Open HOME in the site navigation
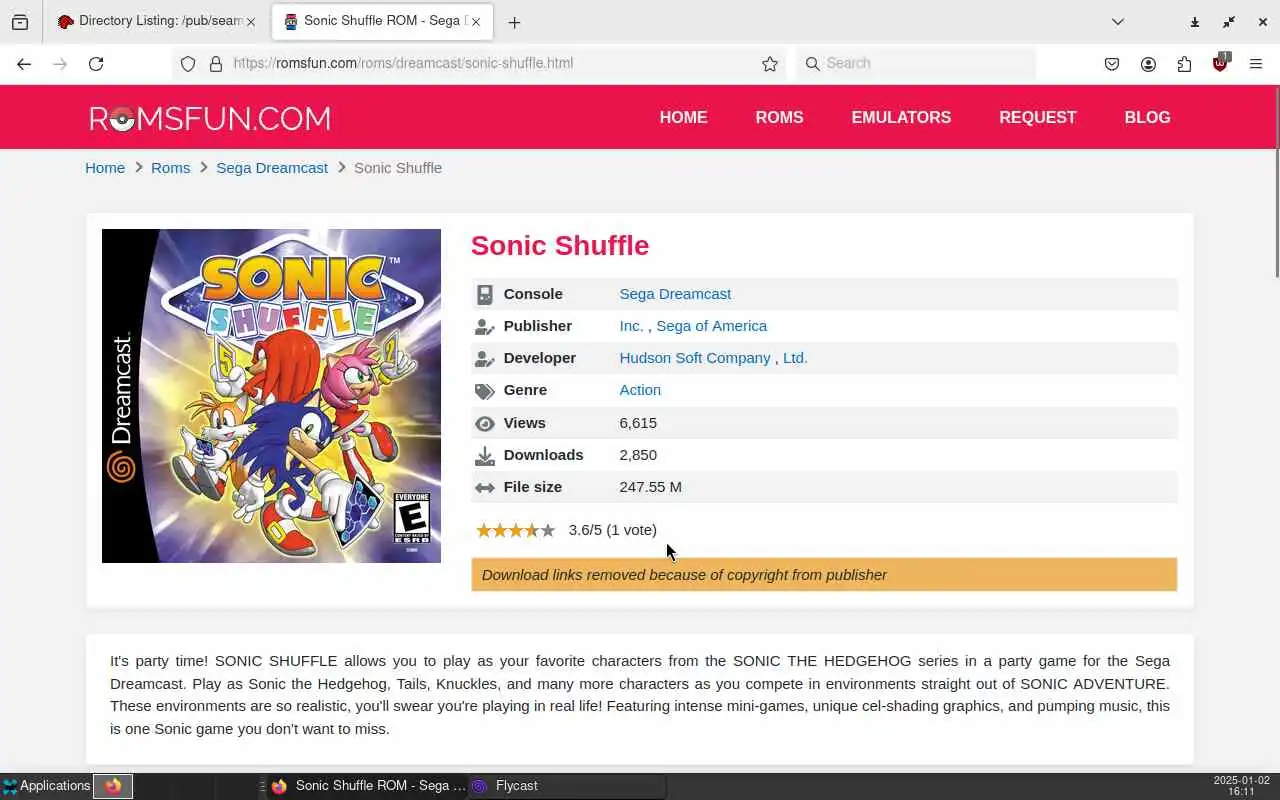This screenshot has height=800, width=1280. pyautogui.click(x=683, y=117)
